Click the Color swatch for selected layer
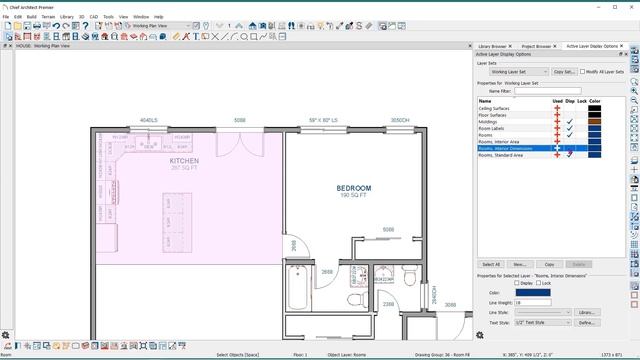Image resolution: width=640 pixels, height=360 pixels. tap(533, 293)
